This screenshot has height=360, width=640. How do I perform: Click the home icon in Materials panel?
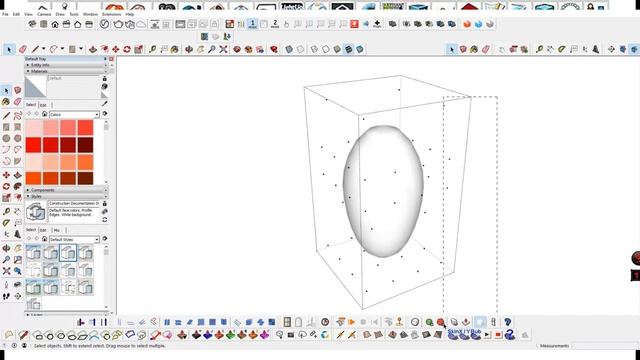pyautogui.click(x=44, y=114)
